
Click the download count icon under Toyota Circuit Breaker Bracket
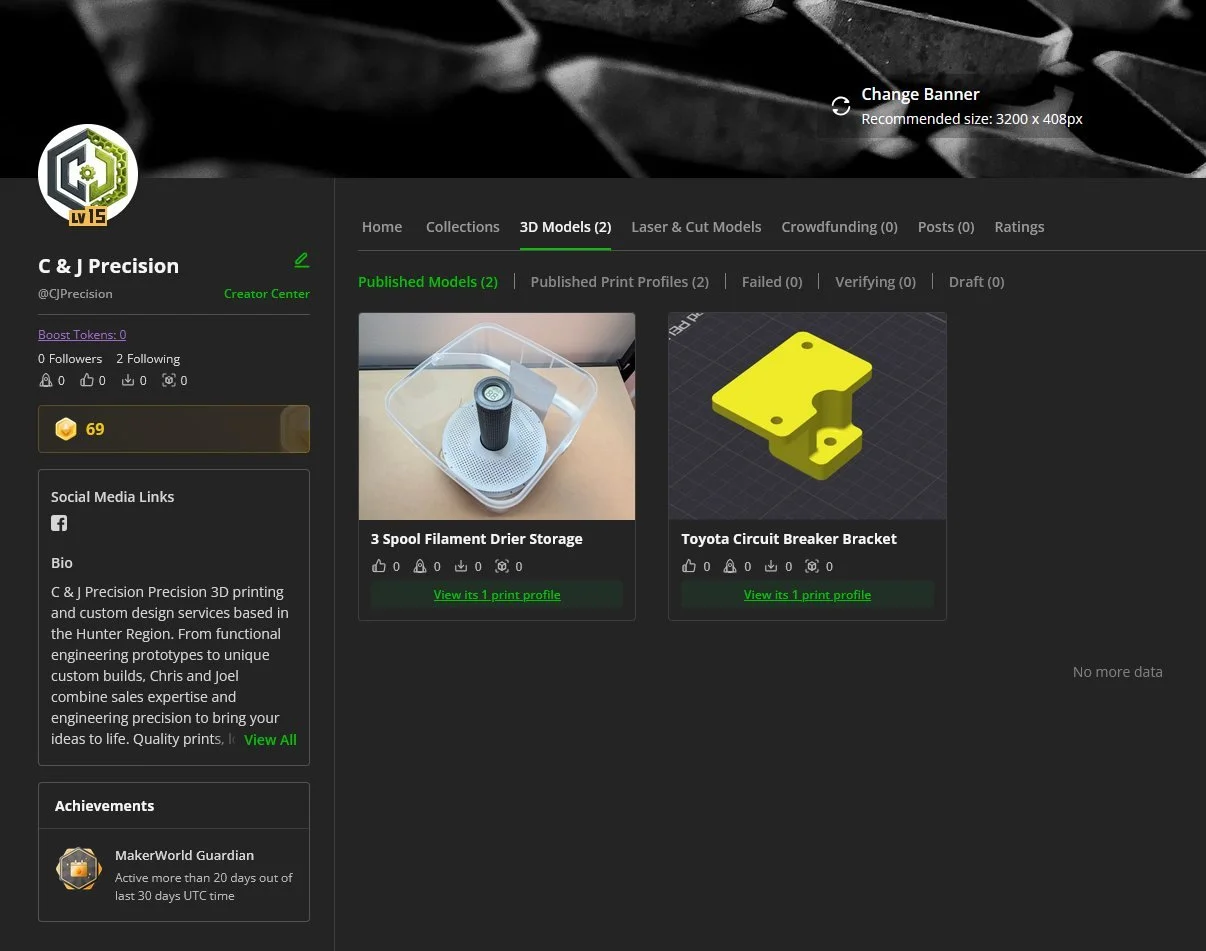coord(771,566)
